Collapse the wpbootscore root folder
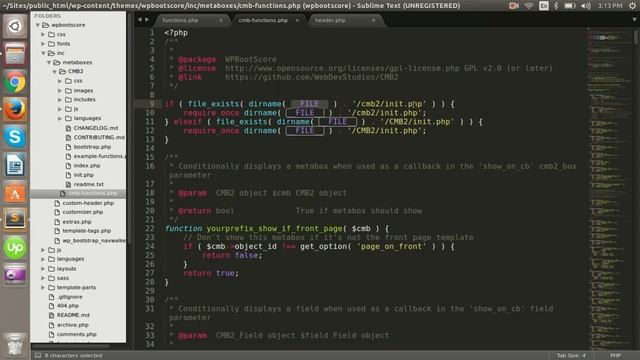640x360 pixels. (x=38, y=25)
